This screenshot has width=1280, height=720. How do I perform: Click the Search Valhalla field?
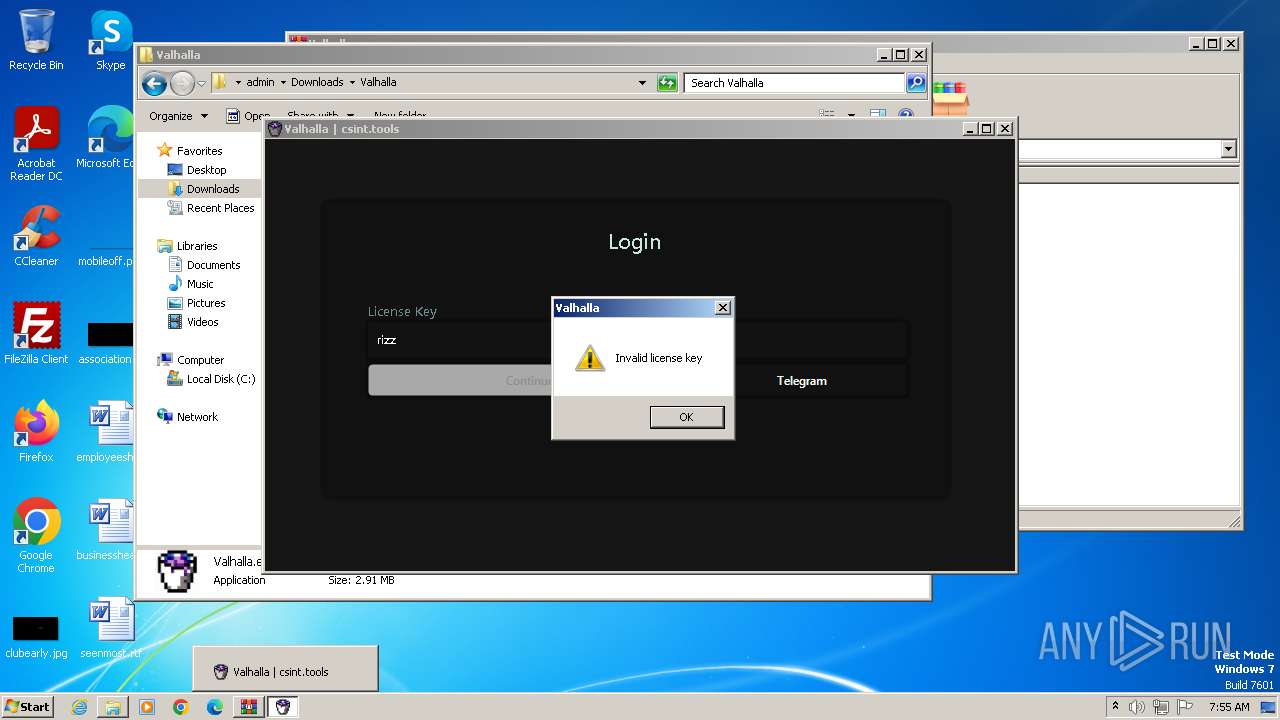click(795, 83)
